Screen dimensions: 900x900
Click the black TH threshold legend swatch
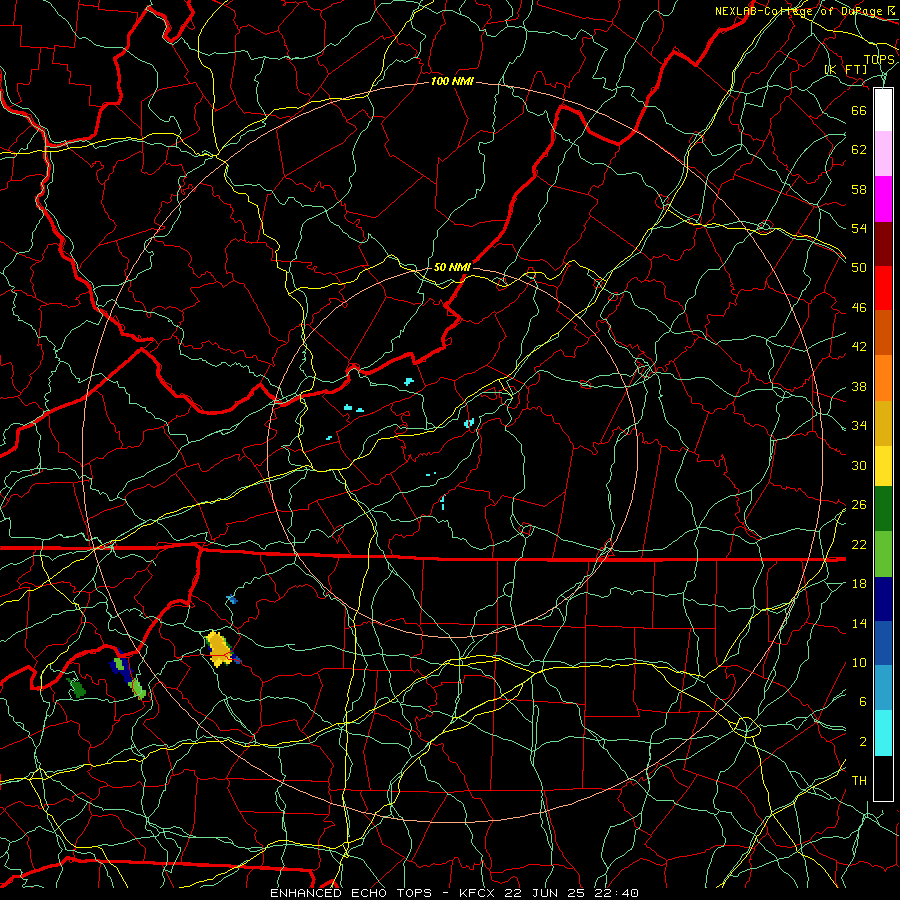point(883,778)
